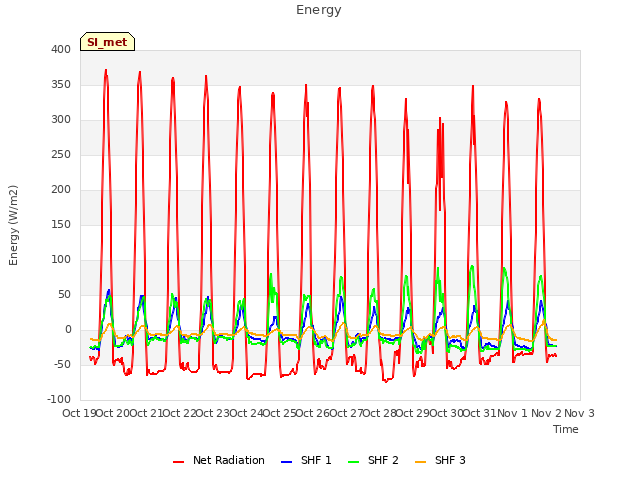Click the 0 y-axis tick label
The width and height of the screenshot is (640, 480).
tap(68, 329)
